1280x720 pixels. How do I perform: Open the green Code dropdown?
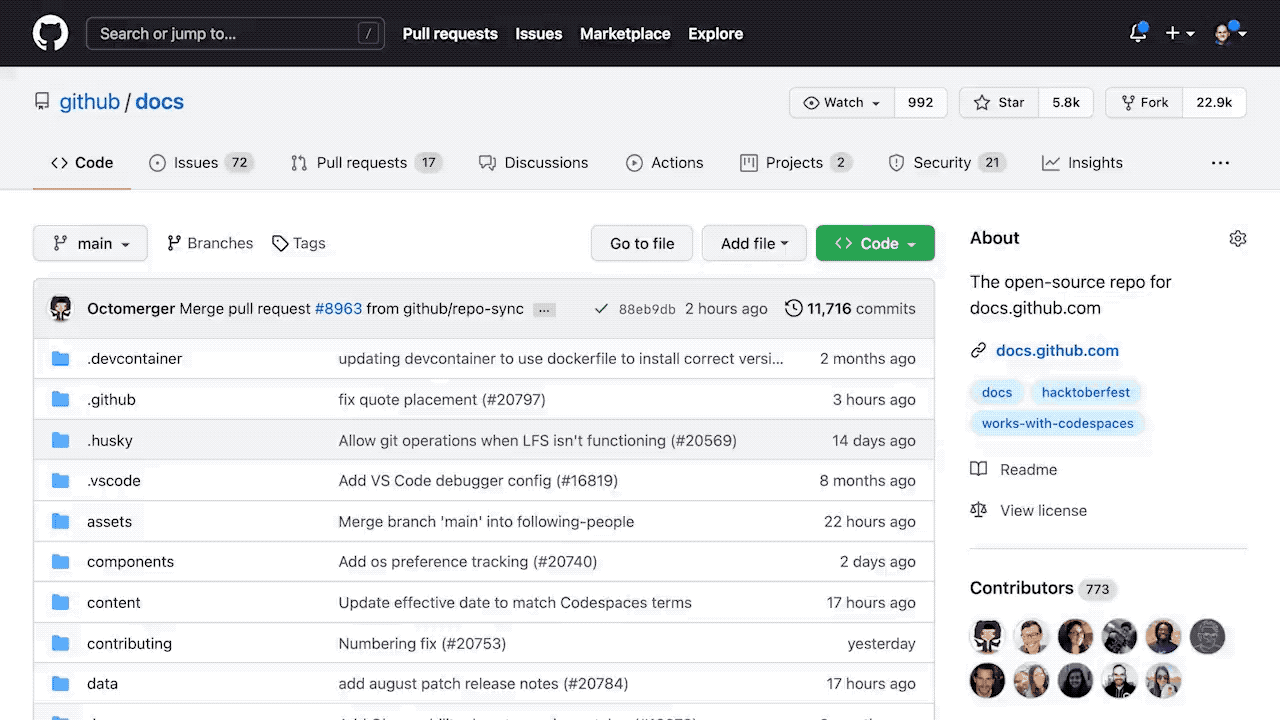pyautogui.click(x=875, y=243)
